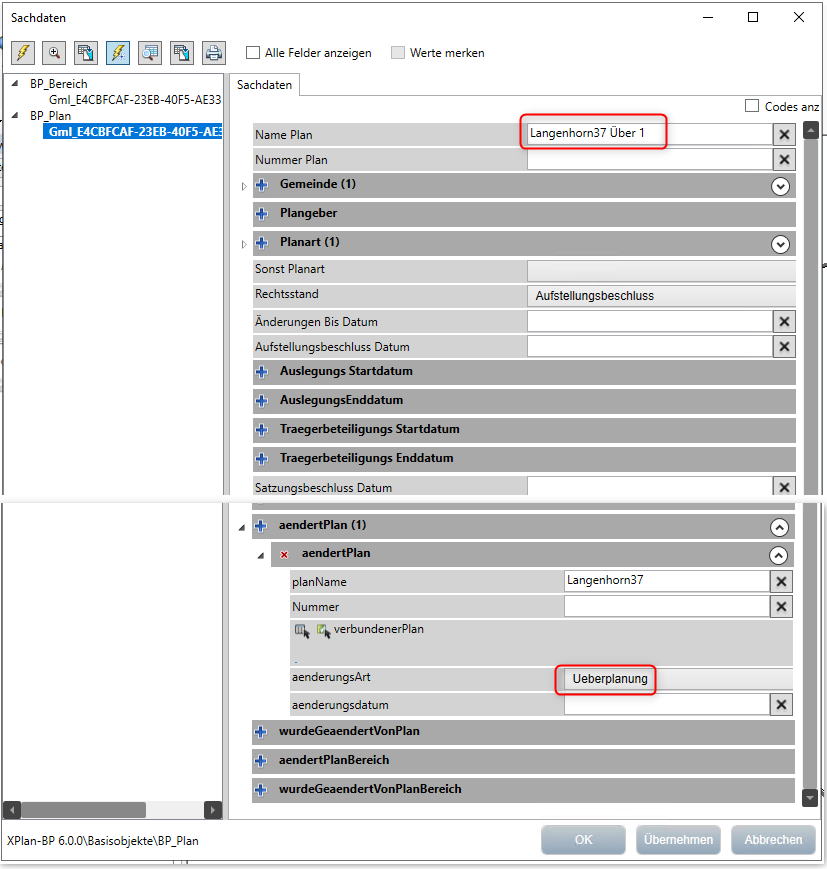Enable the Alle Felder anzeigen checkbox
This screenshot has height=869, width=827.
[253, 53]
